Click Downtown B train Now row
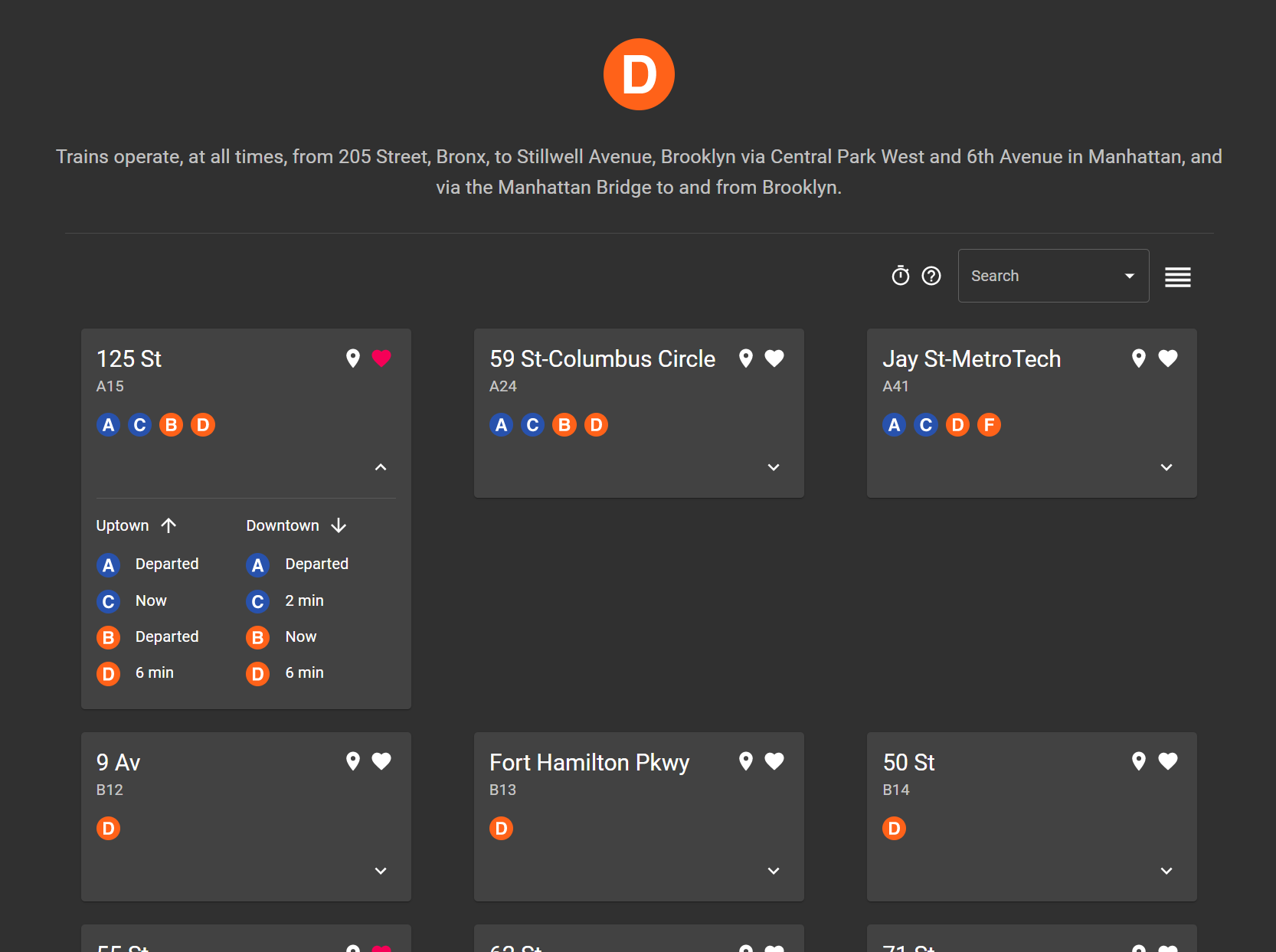 pos(281,637)
